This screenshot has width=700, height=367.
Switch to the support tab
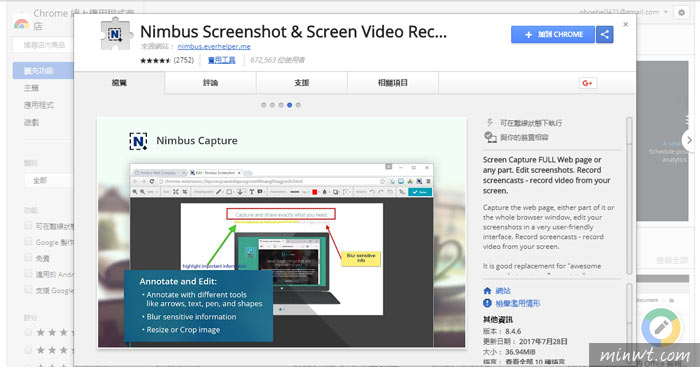(x=301, y=83)
